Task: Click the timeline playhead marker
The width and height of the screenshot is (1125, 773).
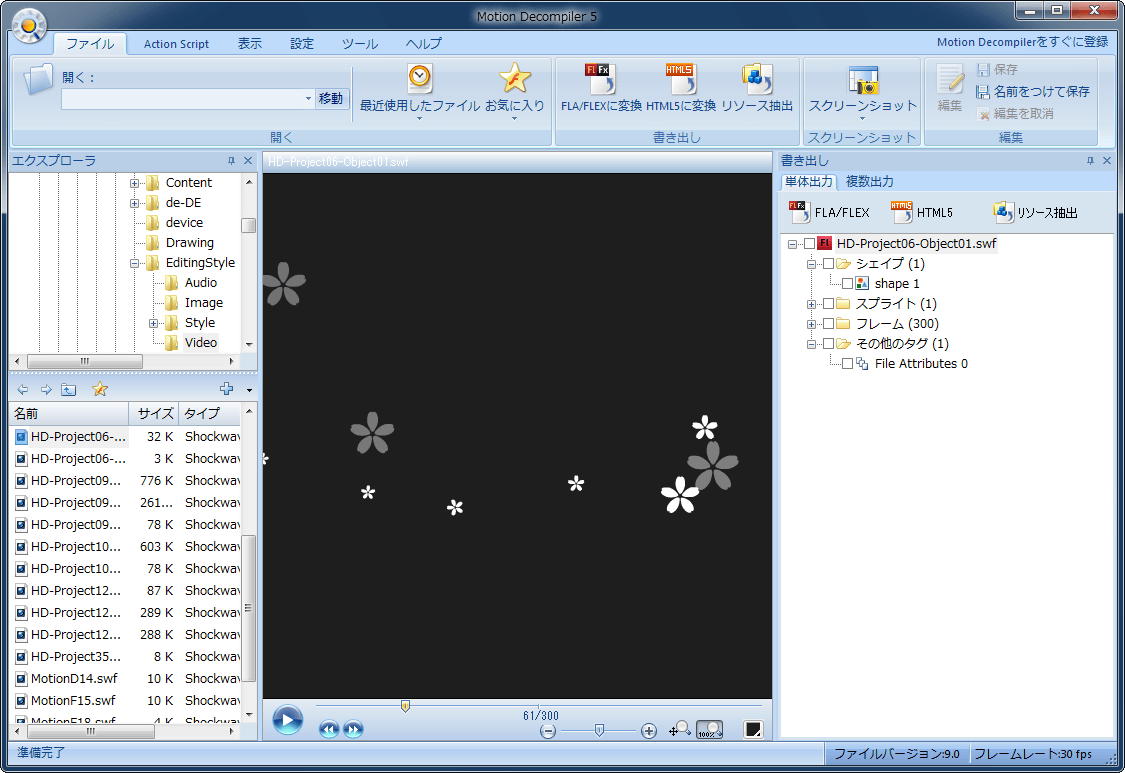Action: (x=405, y=706)
